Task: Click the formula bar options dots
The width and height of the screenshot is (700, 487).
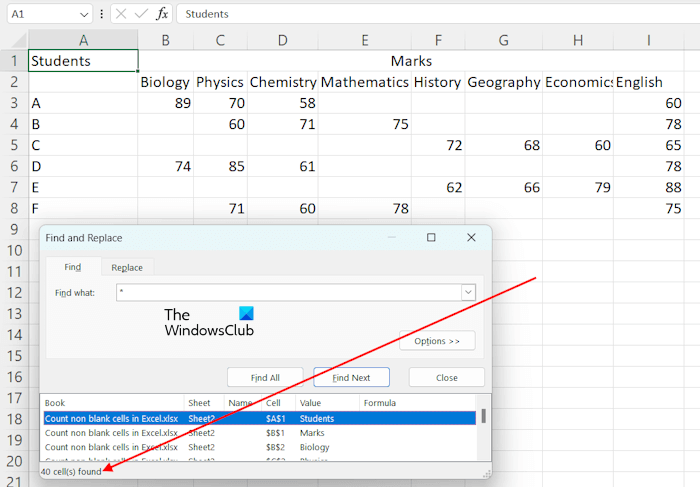Action: (x=102, y=14)
